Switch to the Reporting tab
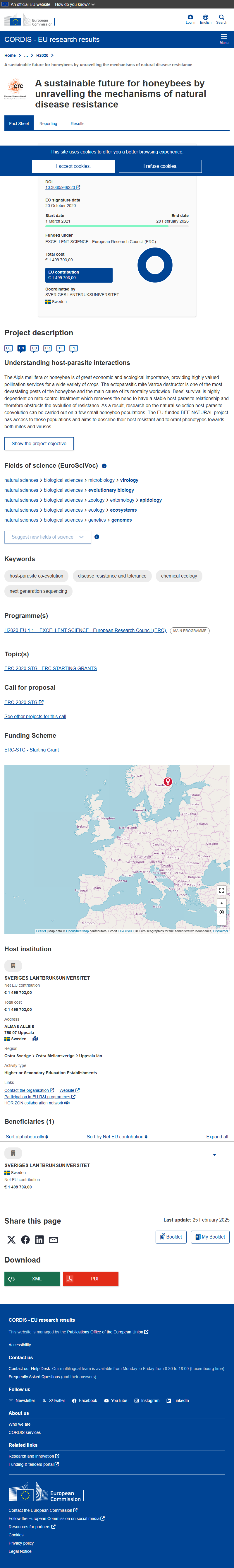Image resolution: width=234 pixels, height=1568 pixels. point(48,124)
